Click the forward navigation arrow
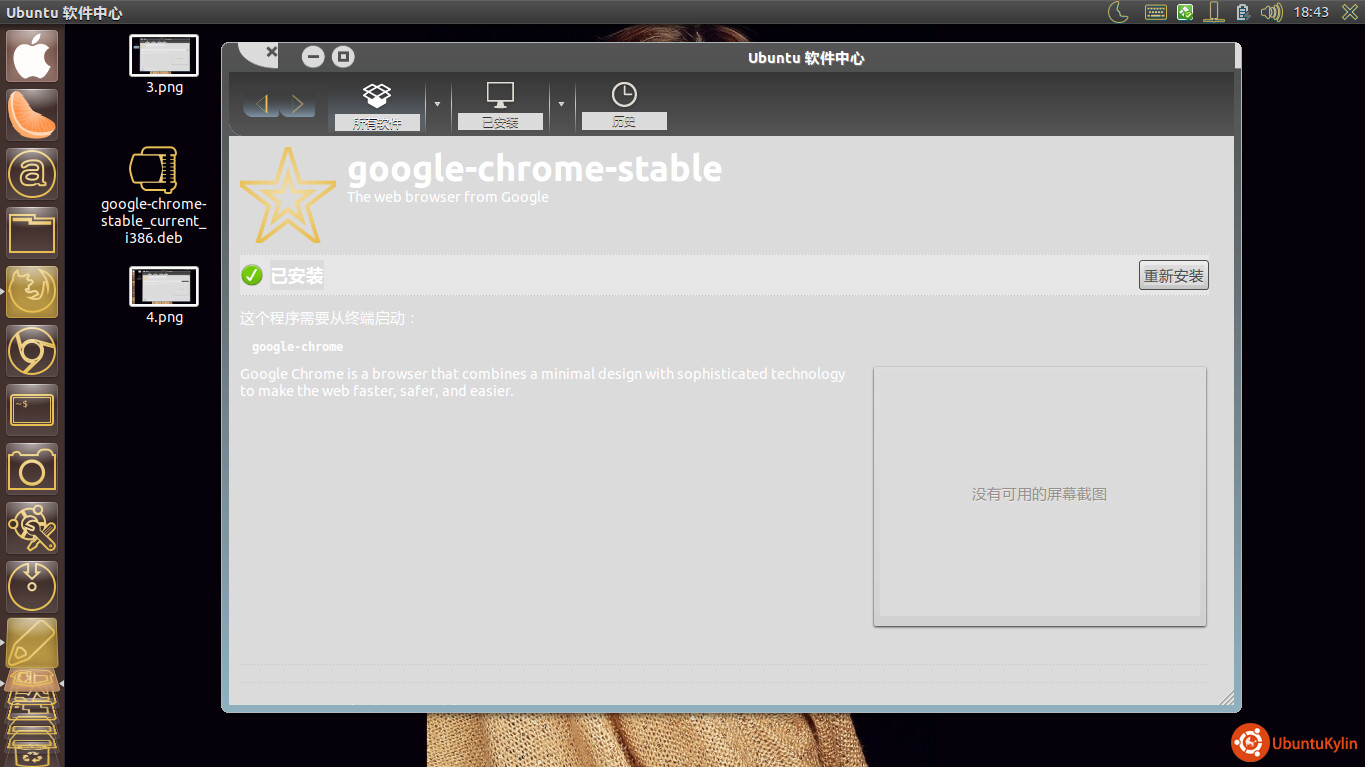This screenshot has height=767, width=1365. [x=298, y=104]
